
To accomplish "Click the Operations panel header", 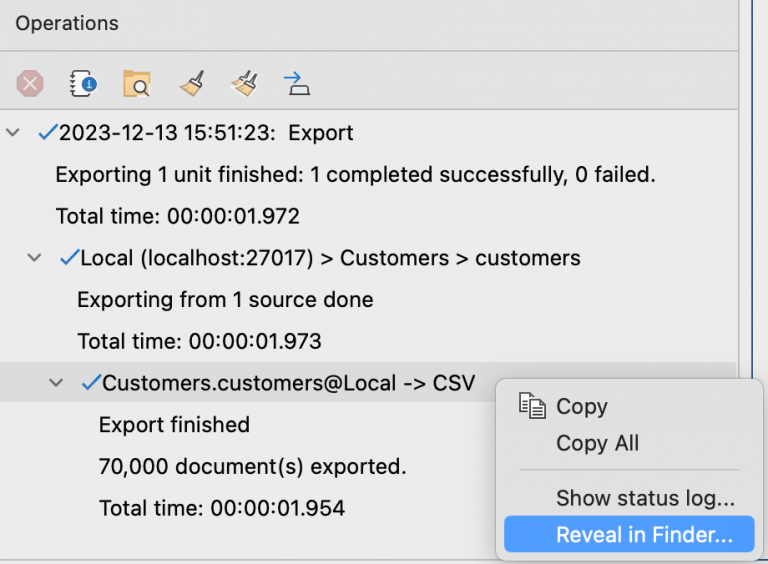I will click(x=67, y=23).
